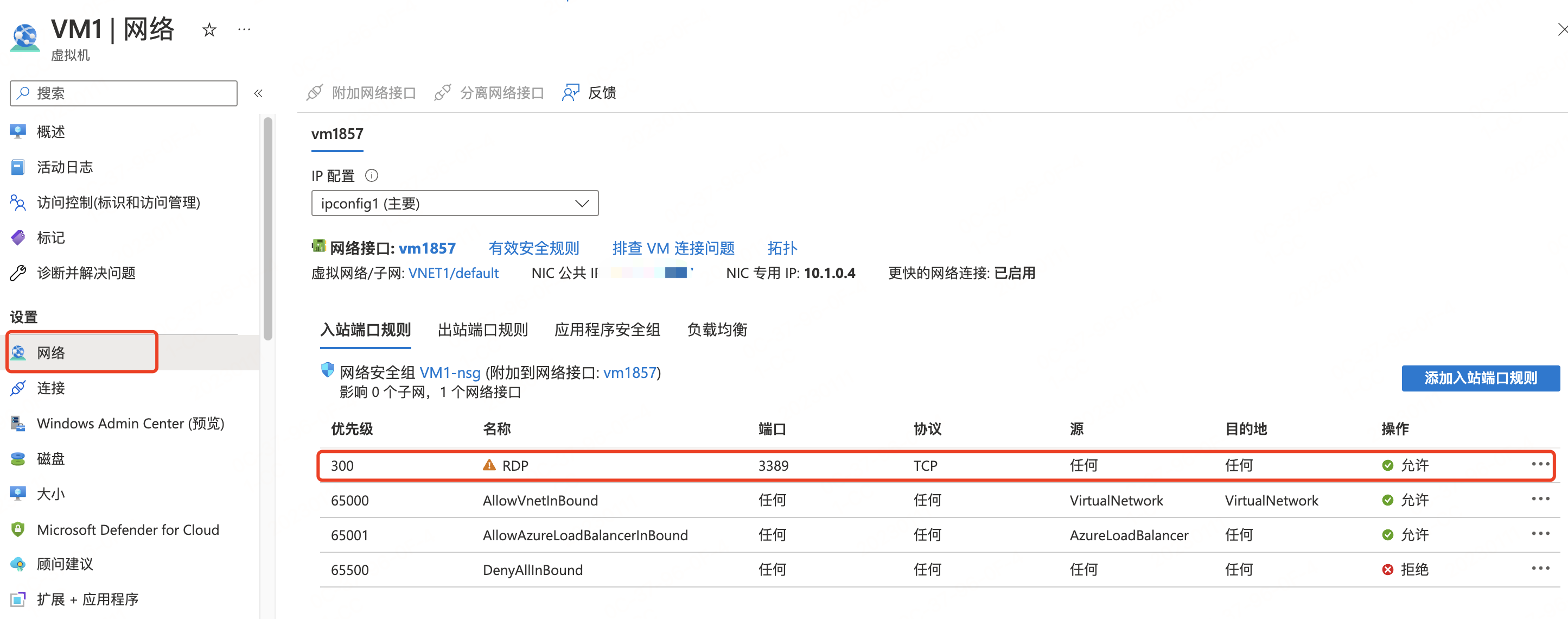Click the Windows Admin Center icon
The image size is (1568, 619).
pyautogui.click(x=18, y=424)
